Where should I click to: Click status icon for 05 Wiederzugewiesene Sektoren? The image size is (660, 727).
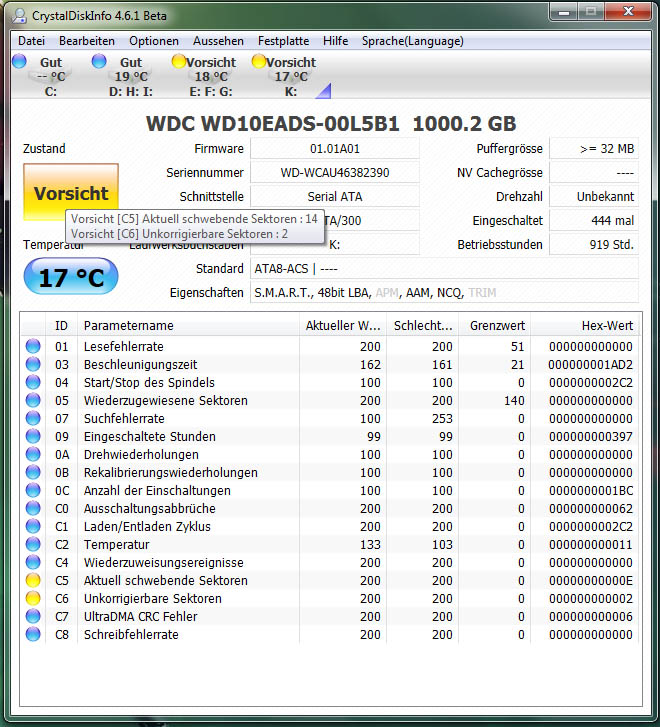pyautogui.click(x=33, y=400)
